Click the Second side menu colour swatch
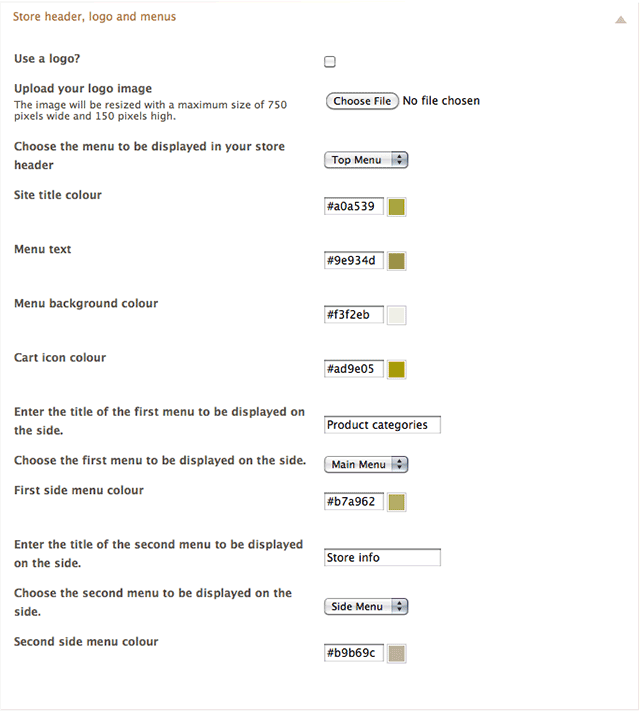 (x=396, y=653)
